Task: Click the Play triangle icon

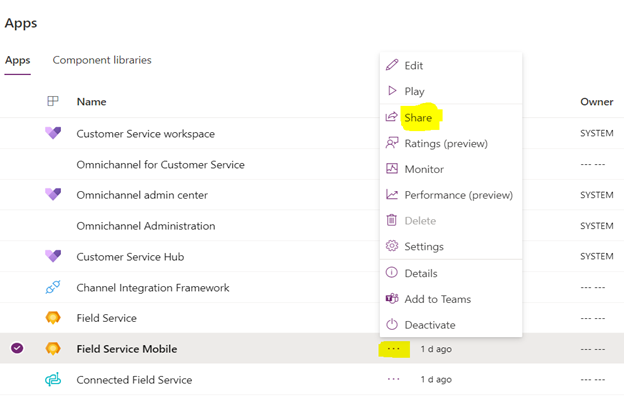Action: [x=392, y=91]
